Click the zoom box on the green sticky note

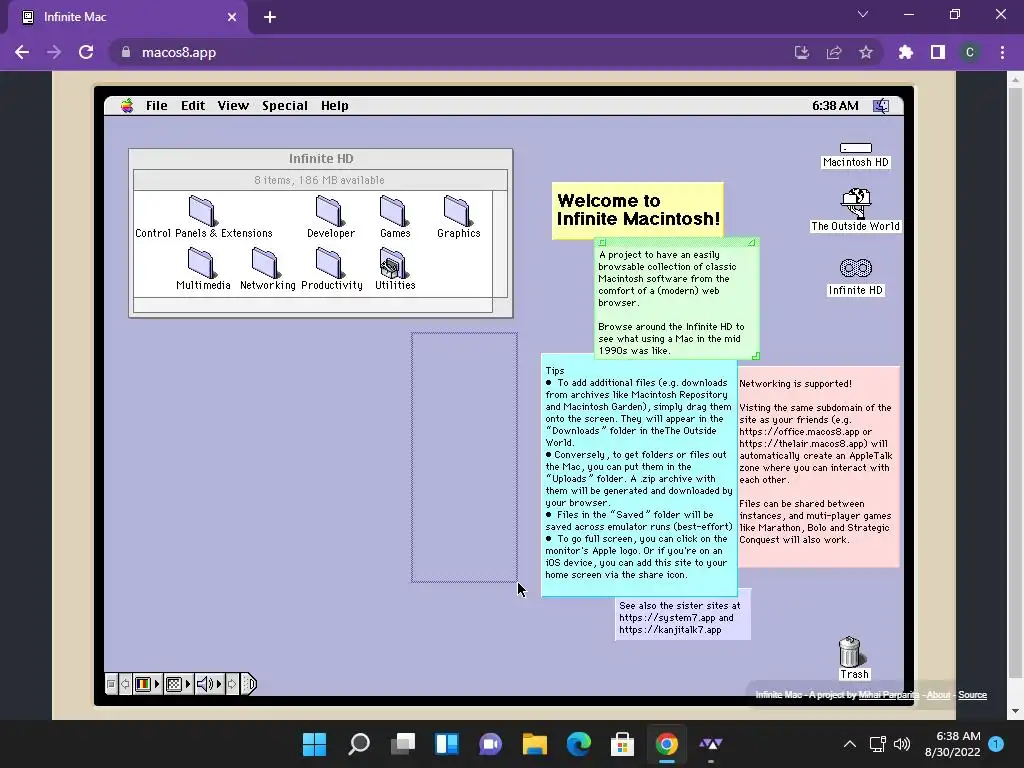pyautogui.click(x=752, y=243)
